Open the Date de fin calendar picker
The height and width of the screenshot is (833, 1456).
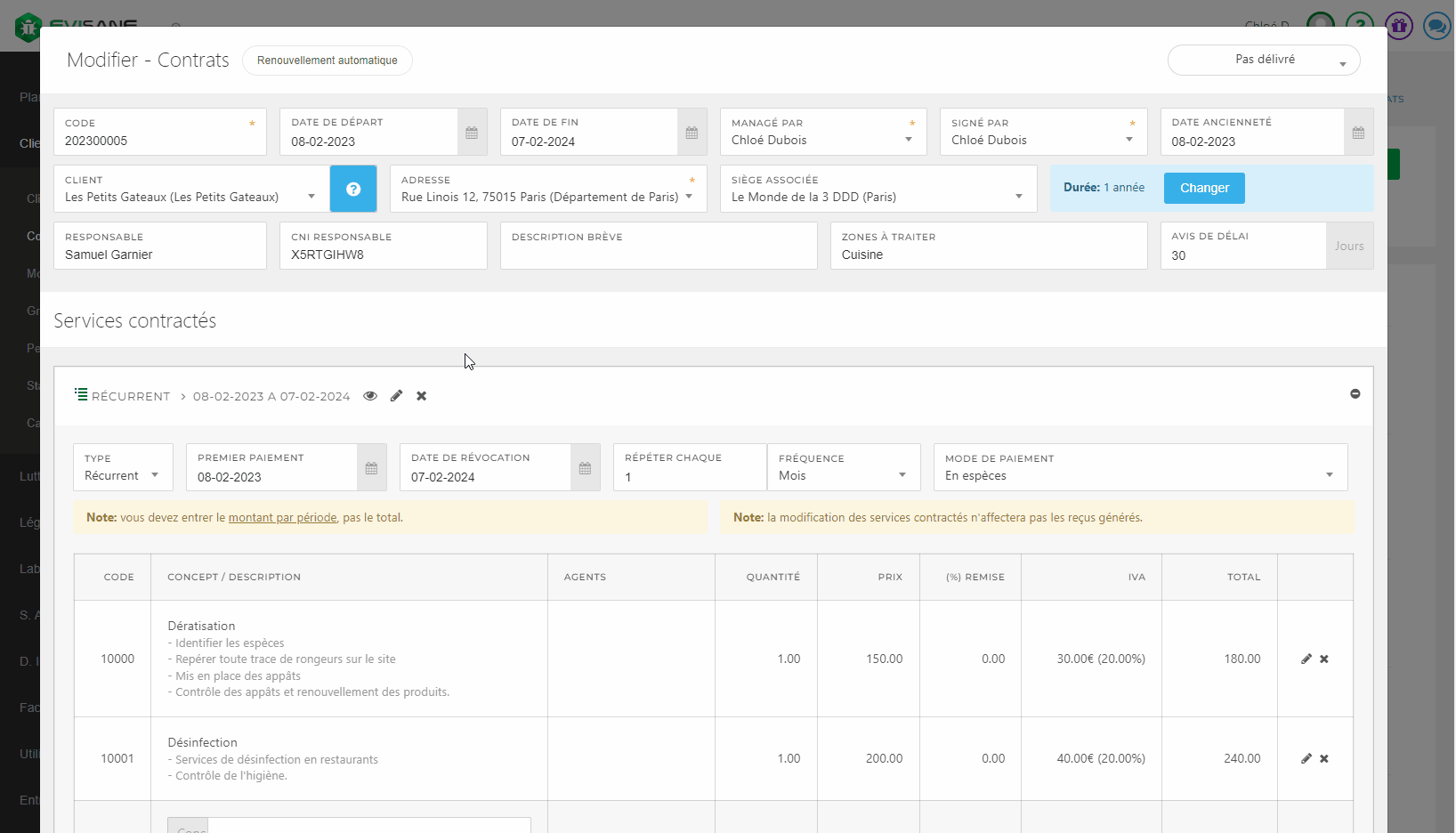[692, 133]
